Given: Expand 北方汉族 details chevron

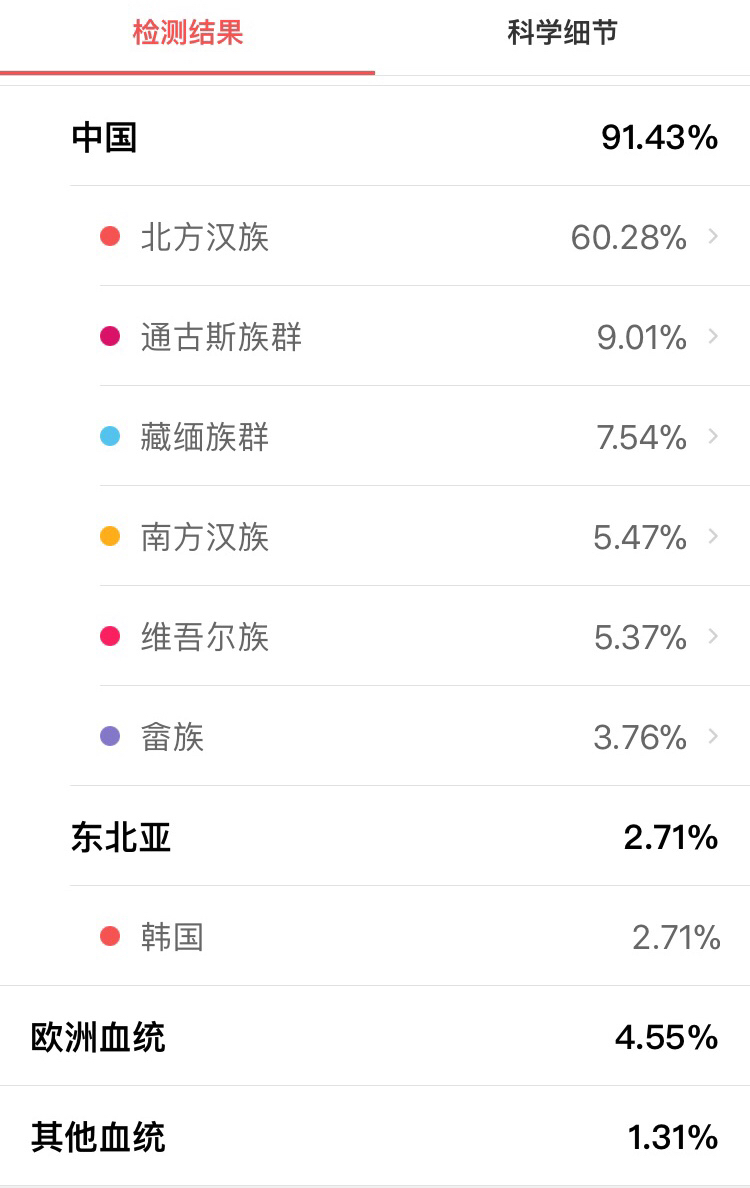Looking at the screenshot, I should pos(713,236).
